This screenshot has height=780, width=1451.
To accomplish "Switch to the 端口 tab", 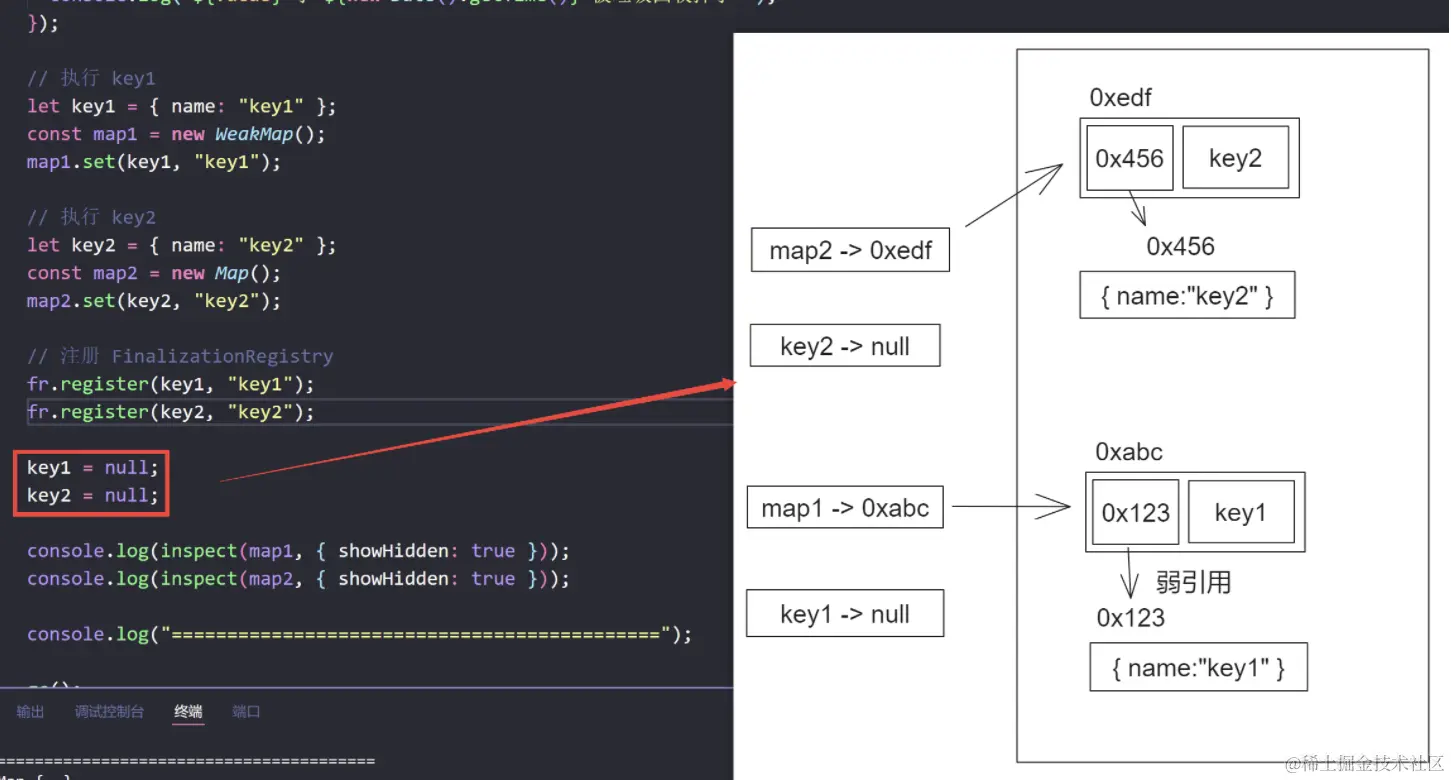I will [246, 712].
